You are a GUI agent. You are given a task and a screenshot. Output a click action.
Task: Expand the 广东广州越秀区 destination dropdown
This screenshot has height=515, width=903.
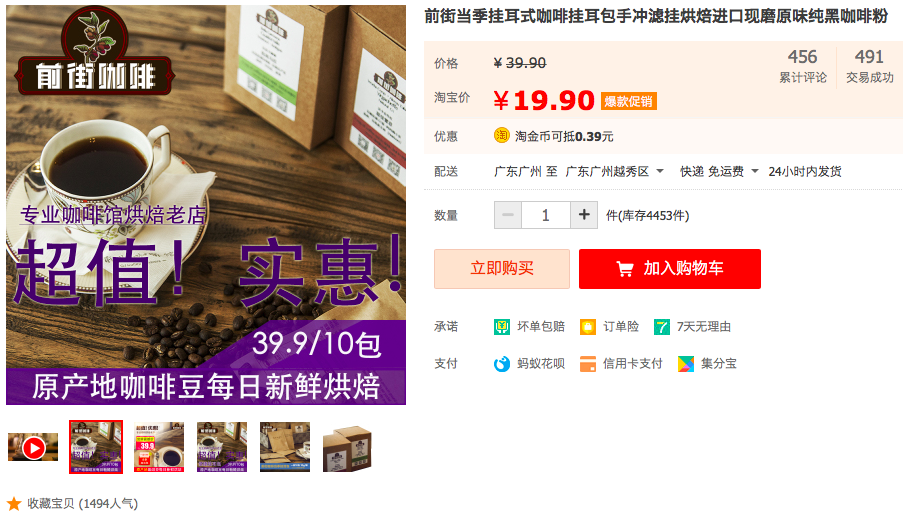coord(660,171)
